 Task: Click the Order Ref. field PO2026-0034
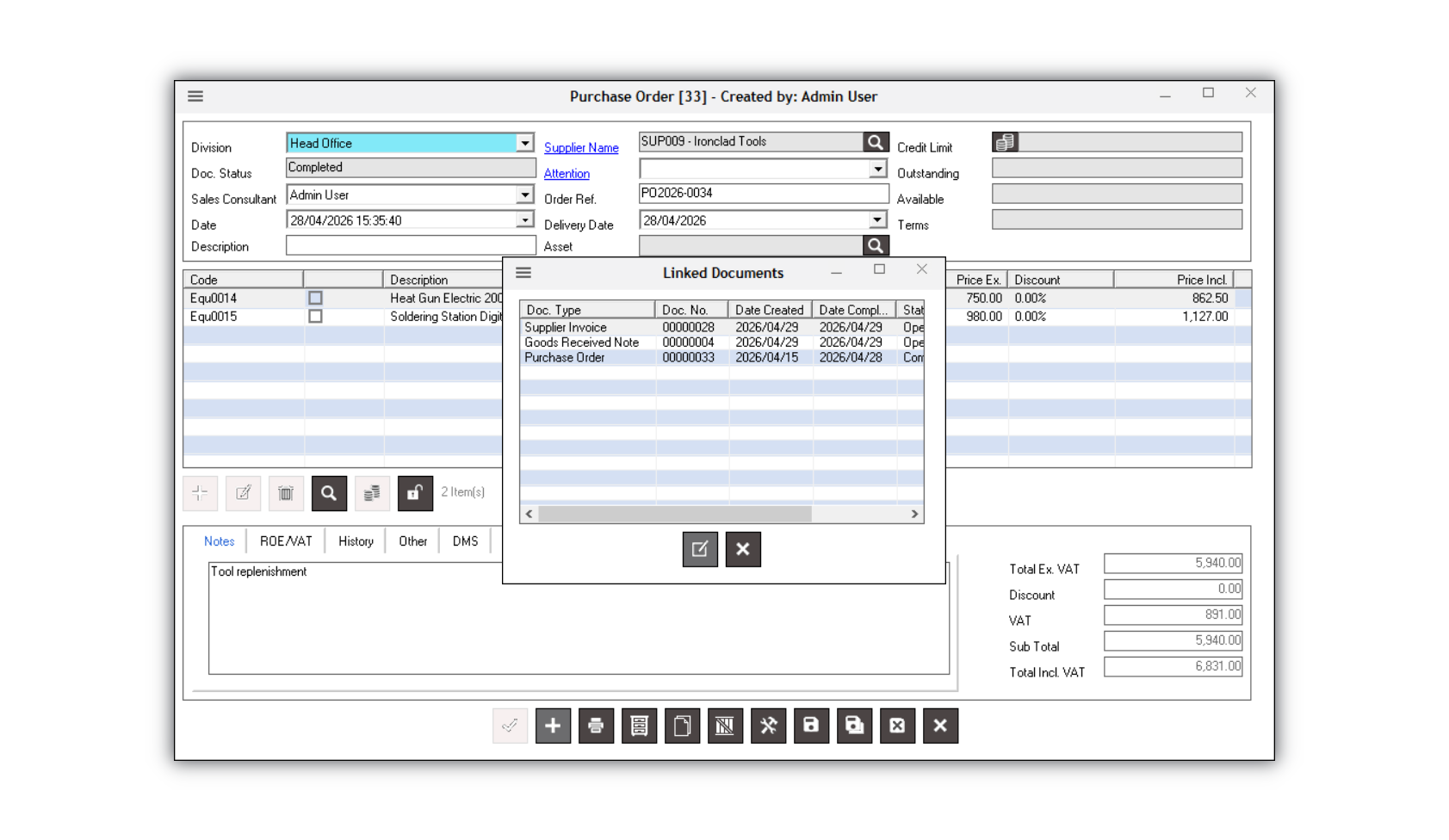764,194
